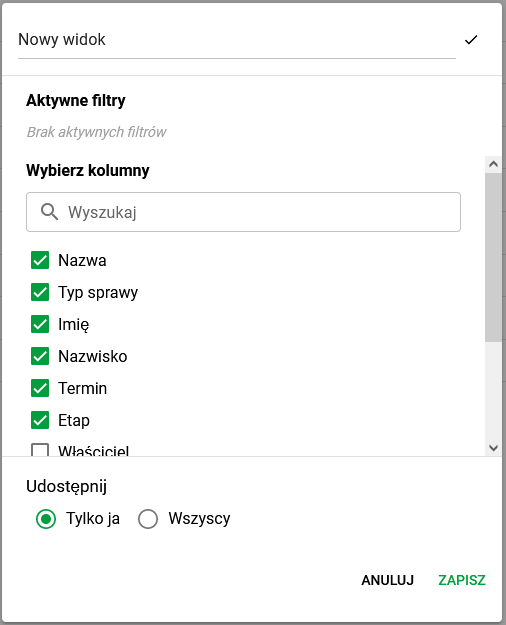The image size is (506, 625).
Task: Click the ZAPISZ button to save
Action: point(462,580)
